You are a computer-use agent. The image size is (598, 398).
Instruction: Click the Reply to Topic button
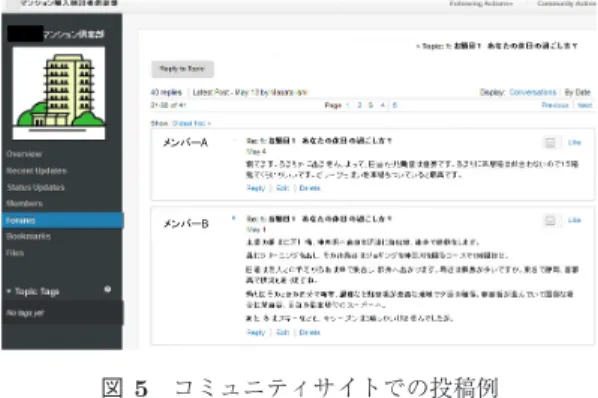[182, 69]
